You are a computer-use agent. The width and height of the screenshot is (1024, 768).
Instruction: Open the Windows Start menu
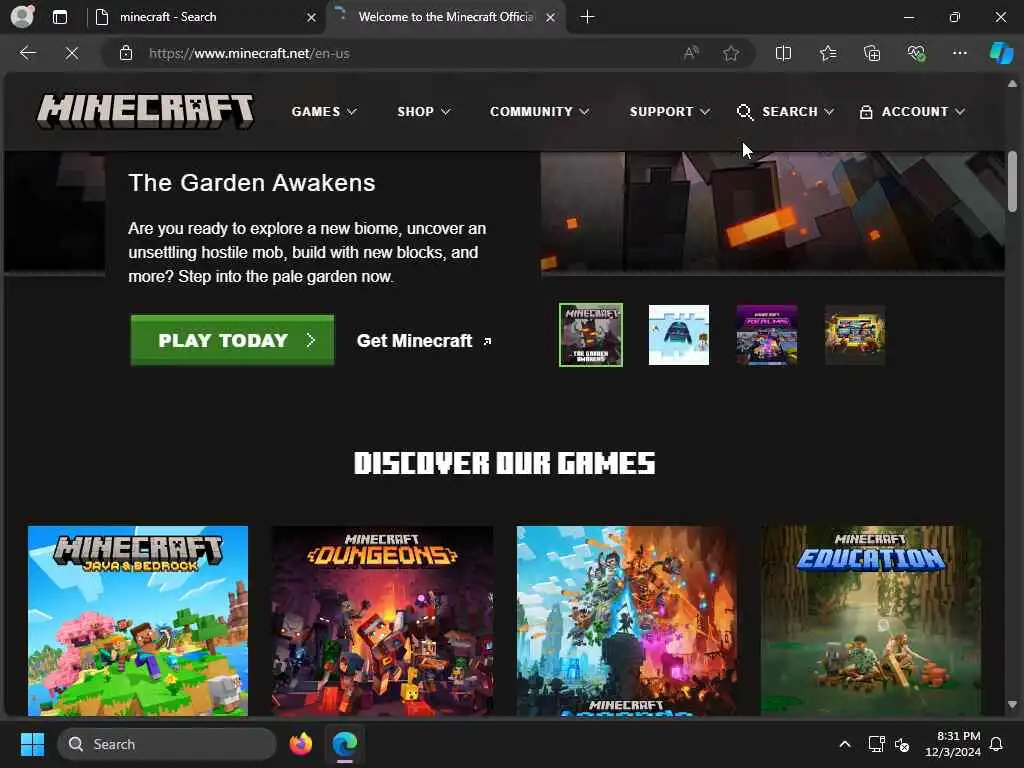tap(32, 744)
